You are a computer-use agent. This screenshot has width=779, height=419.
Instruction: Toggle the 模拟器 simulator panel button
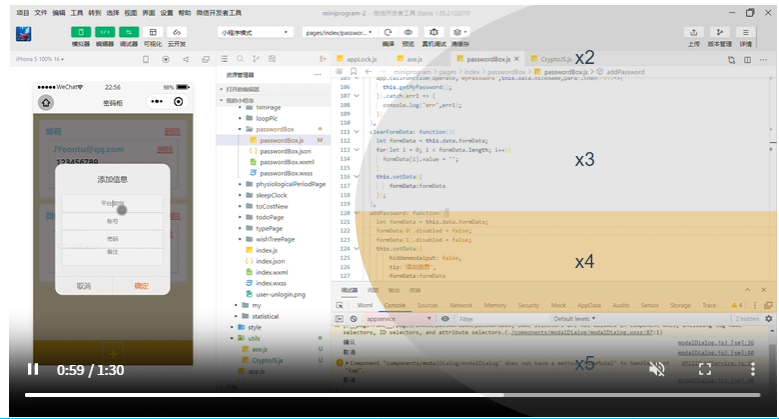[x=81, y=32]
